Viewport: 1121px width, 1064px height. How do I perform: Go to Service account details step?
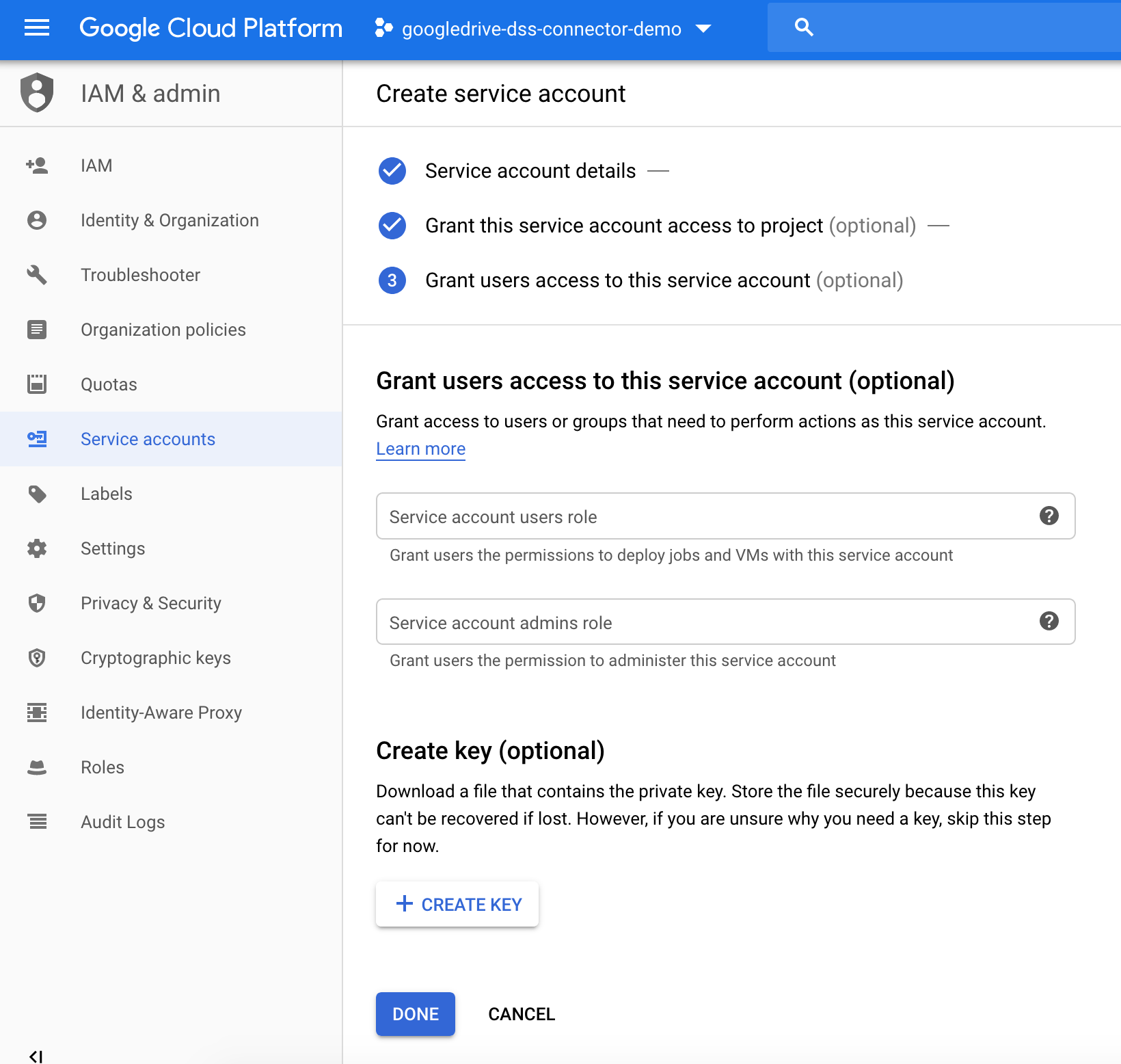tap(530, 171)
